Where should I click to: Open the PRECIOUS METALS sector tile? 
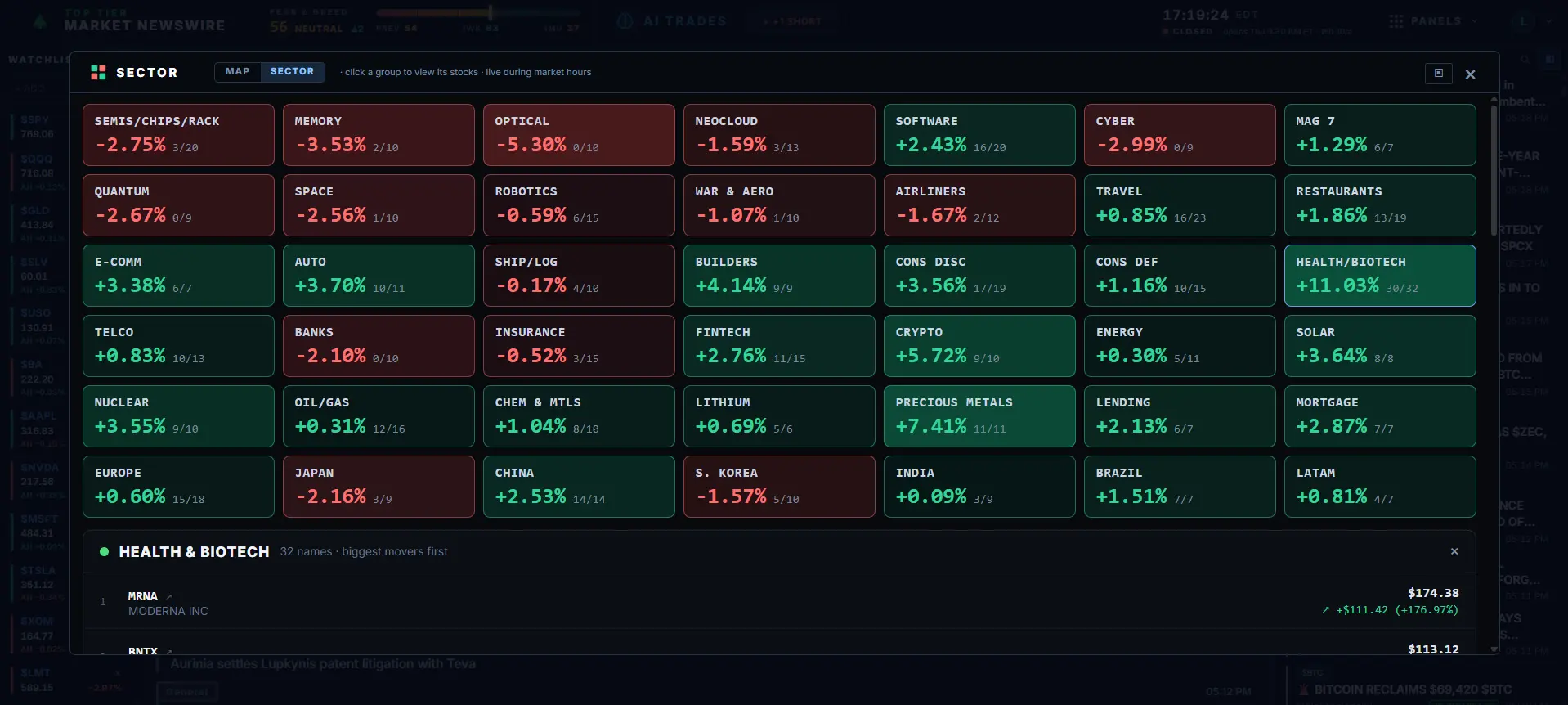[979, 416]
